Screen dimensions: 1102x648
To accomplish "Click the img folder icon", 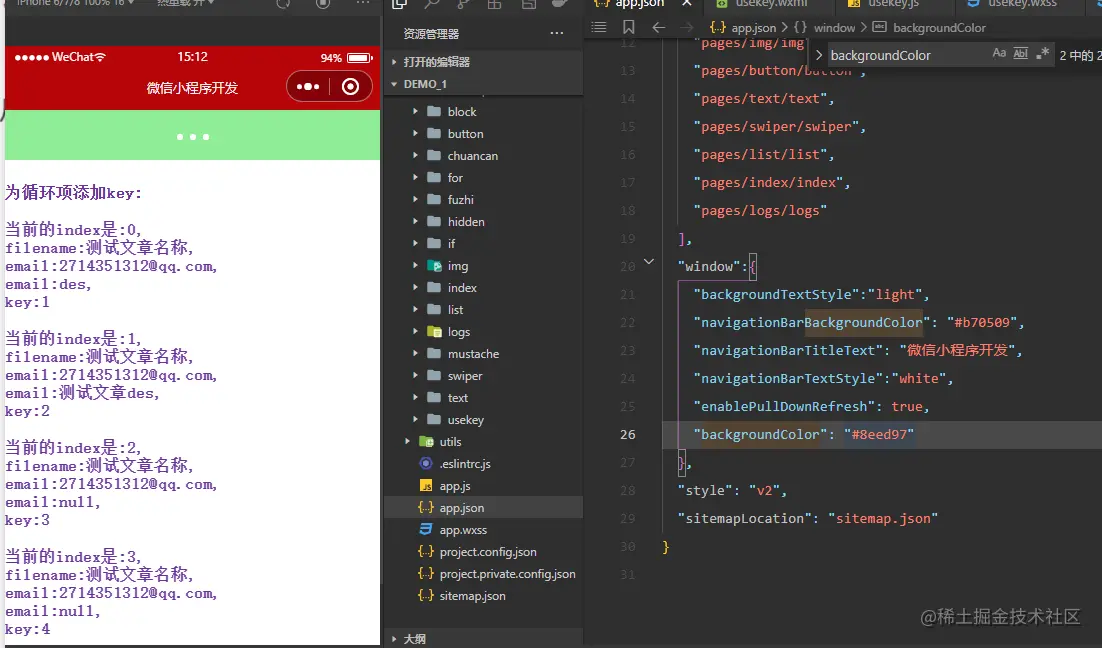I will coord(434,266).
